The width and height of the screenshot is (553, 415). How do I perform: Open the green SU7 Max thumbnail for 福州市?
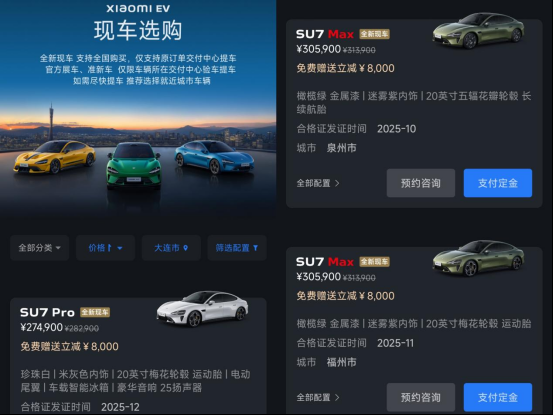[x=478, y=258]
